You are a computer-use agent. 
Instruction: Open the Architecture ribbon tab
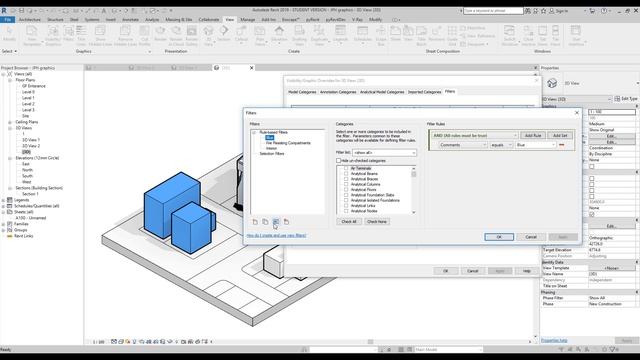tap(30, 20)
